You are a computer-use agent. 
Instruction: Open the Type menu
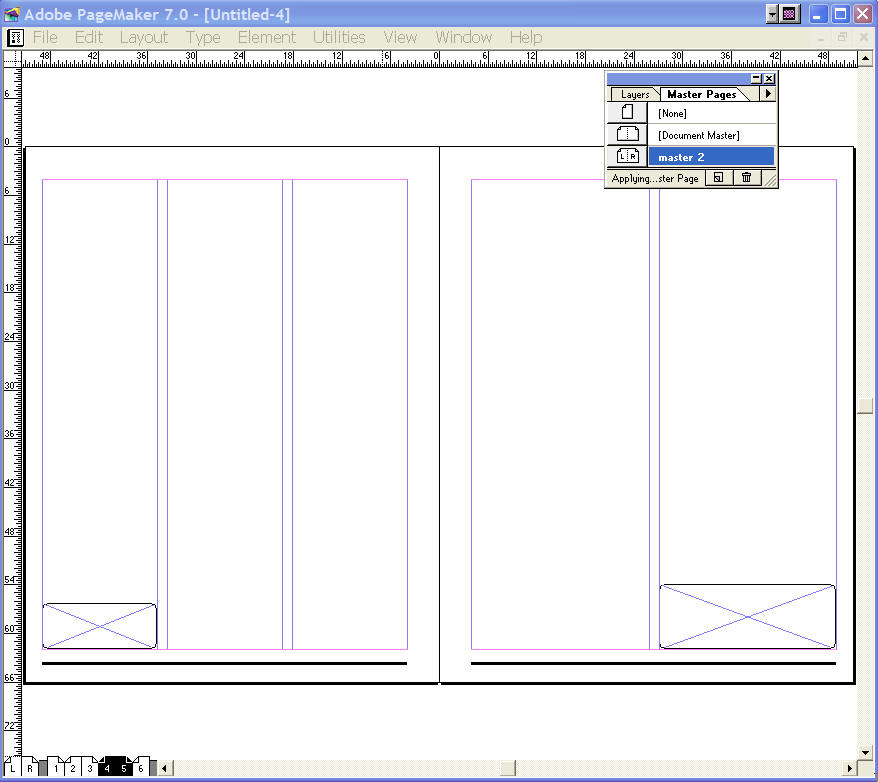(203, 38)
